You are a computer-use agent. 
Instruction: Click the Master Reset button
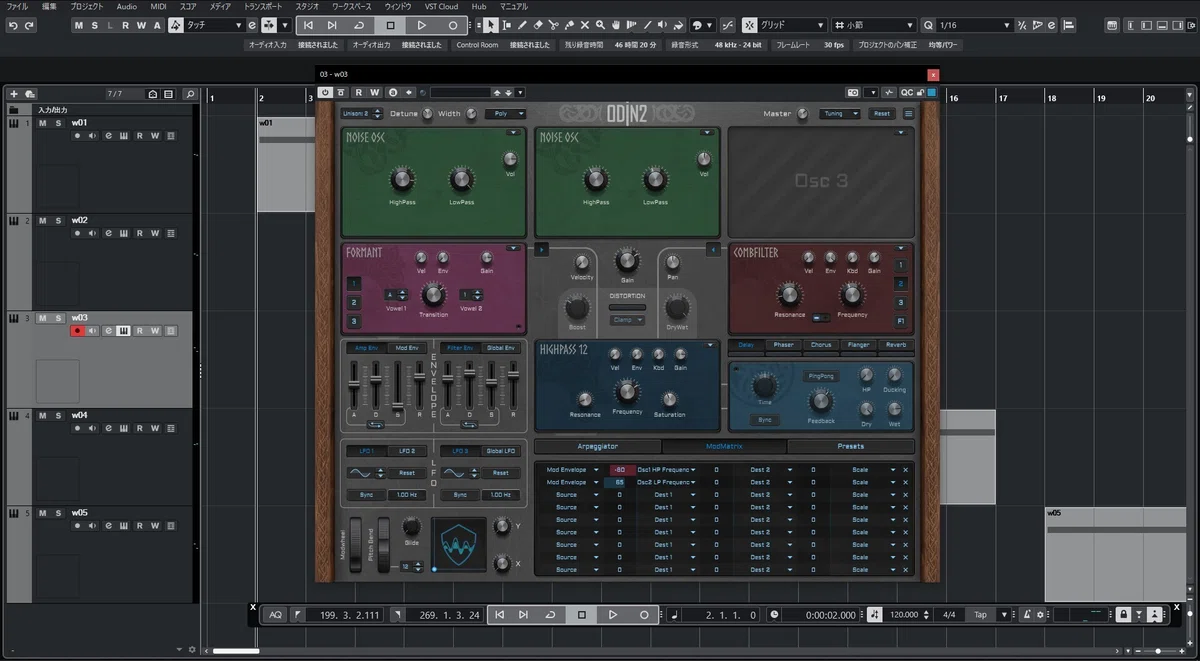tap(881, 114)
